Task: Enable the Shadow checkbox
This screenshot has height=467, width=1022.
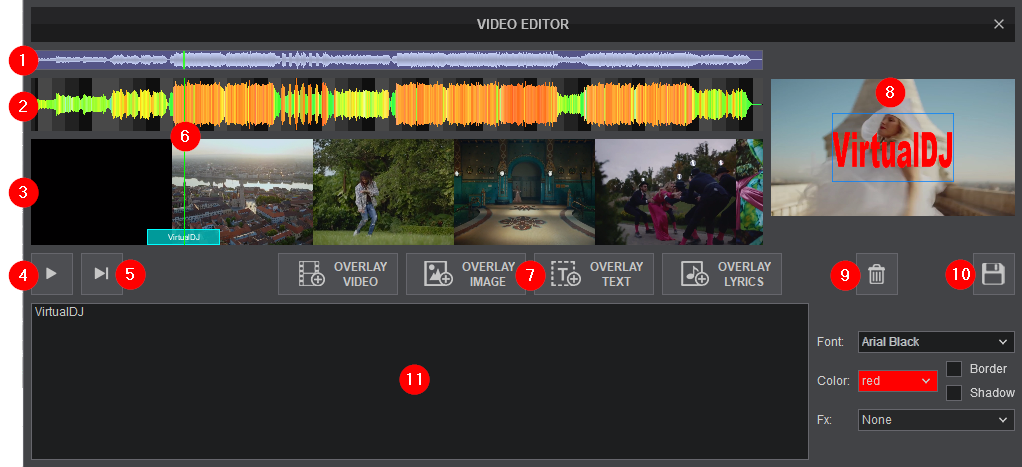Action: click(x=954, y=393)
